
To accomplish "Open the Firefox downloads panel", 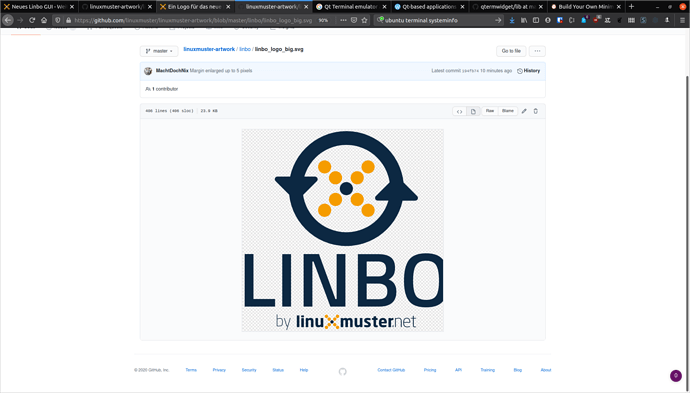I will (512, 20).
